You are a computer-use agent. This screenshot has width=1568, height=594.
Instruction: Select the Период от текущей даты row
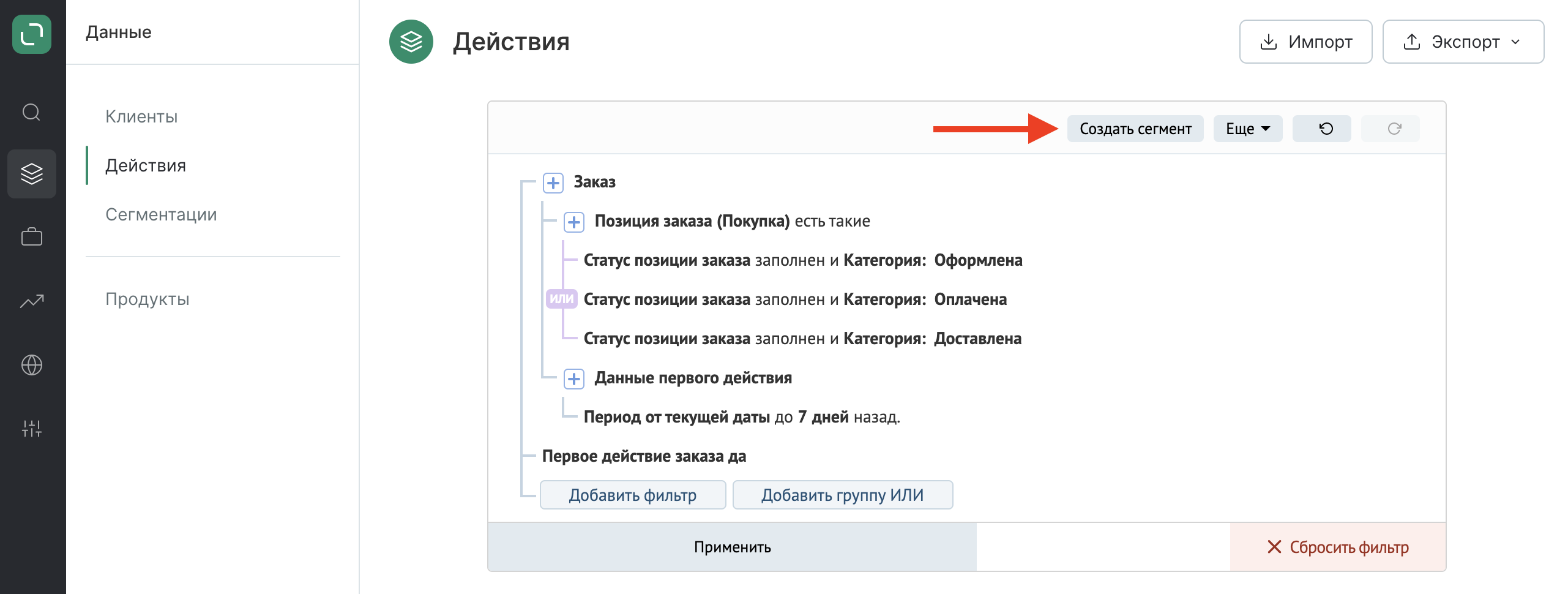742,417
